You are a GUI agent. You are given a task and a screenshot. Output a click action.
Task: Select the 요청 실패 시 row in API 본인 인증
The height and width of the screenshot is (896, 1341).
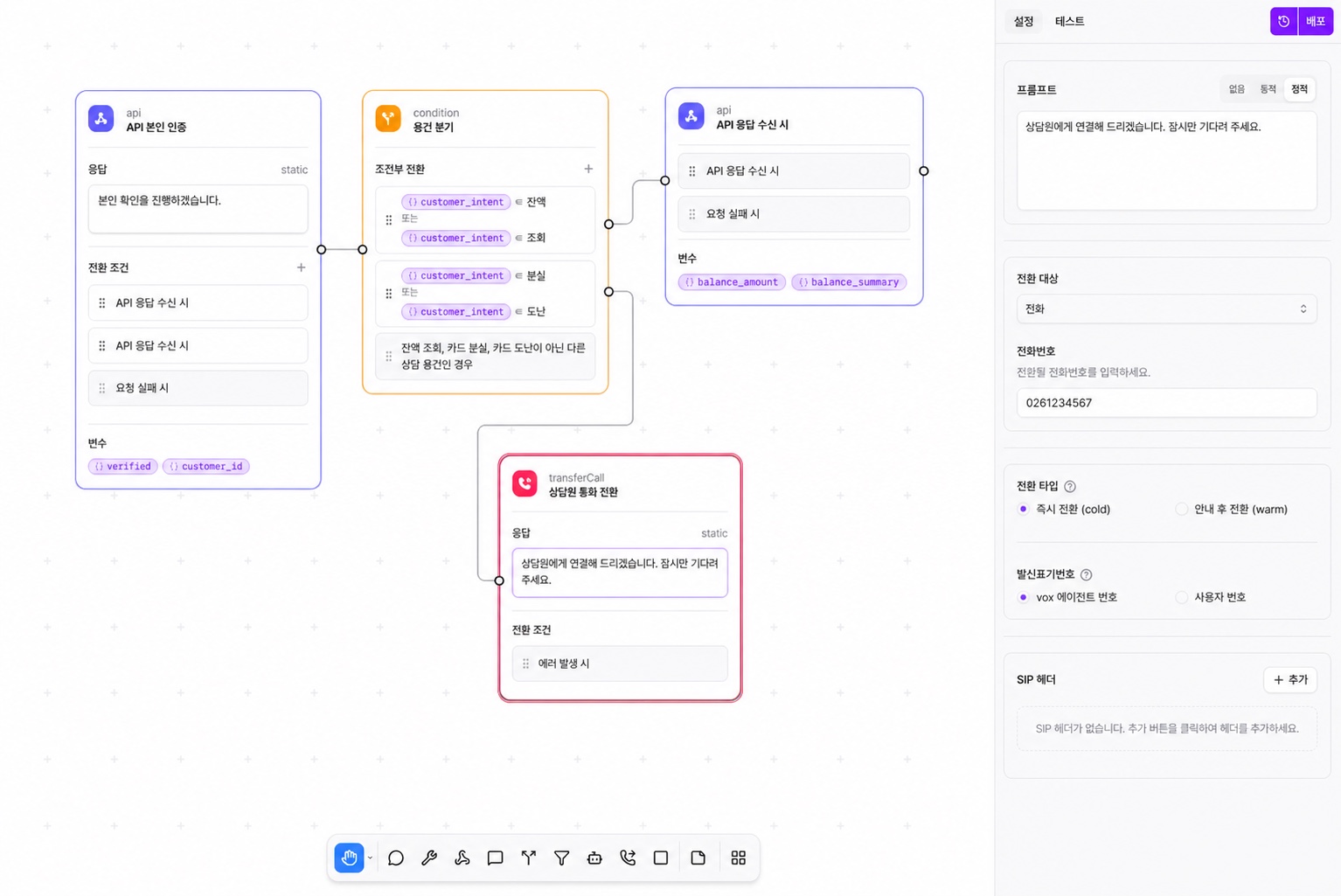click(x=198, y=388)
